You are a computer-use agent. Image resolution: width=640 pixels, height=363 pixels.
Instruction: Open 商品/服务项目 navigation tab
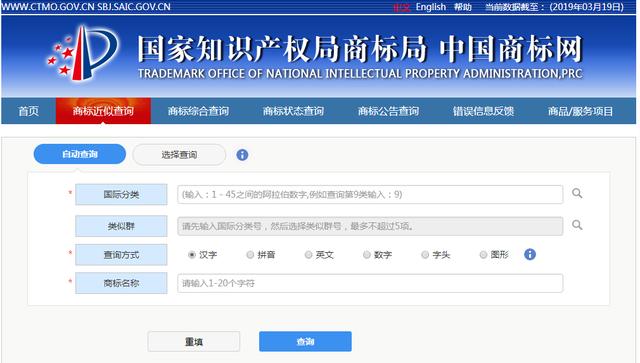coord(580,111)
